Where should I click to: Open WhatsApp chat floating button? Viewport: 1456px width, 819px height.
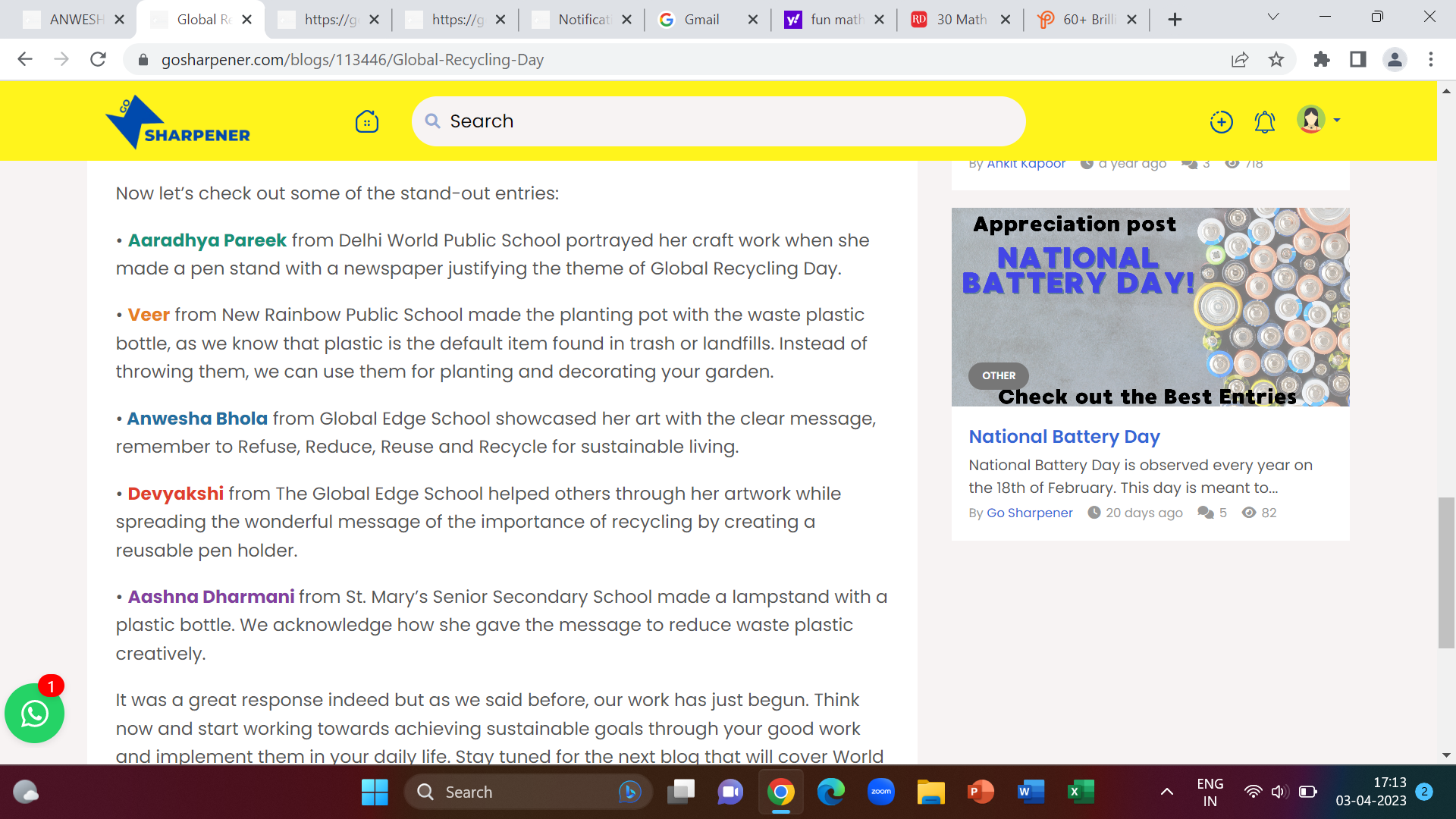35,714
